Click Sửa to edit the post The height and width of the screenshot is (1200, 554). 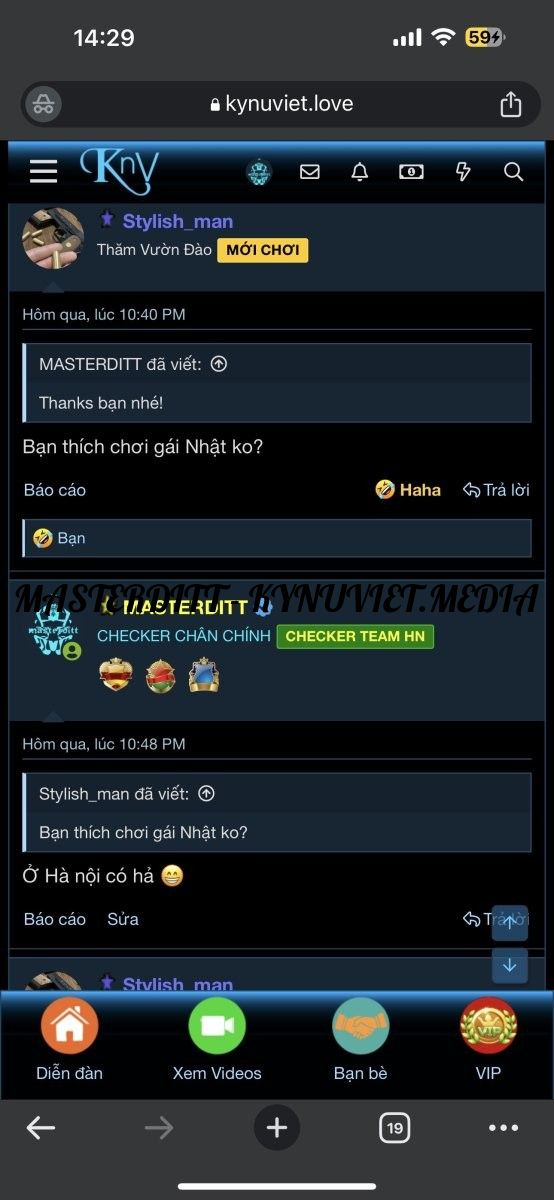[123, 919]
